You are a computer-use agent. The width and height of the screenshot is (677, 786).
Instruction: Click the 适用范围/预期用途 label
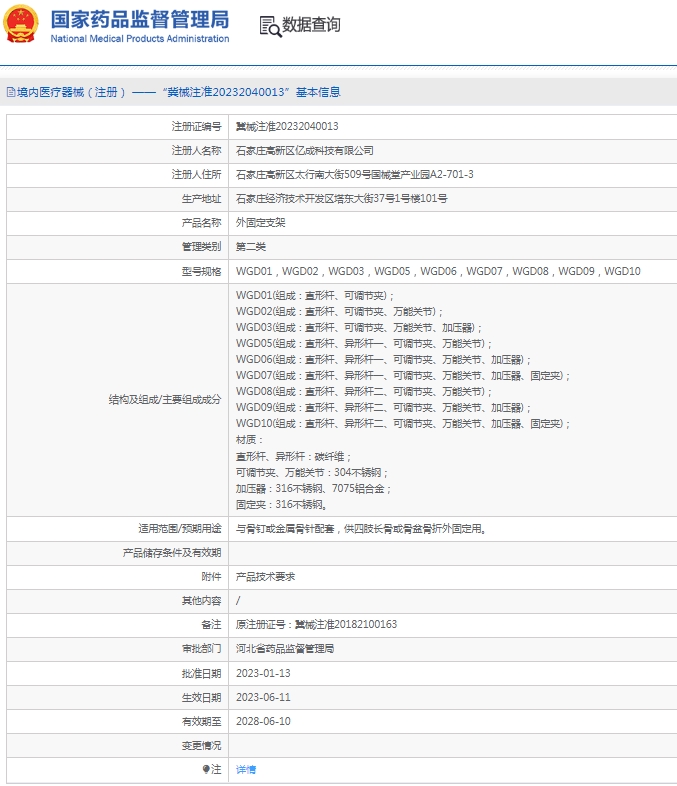[180, 529]
